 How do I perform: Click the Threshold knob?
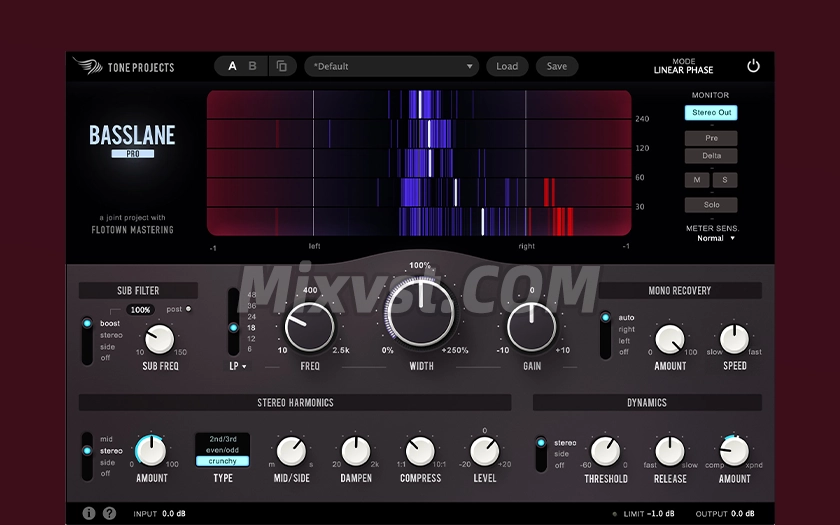(605, 451)
